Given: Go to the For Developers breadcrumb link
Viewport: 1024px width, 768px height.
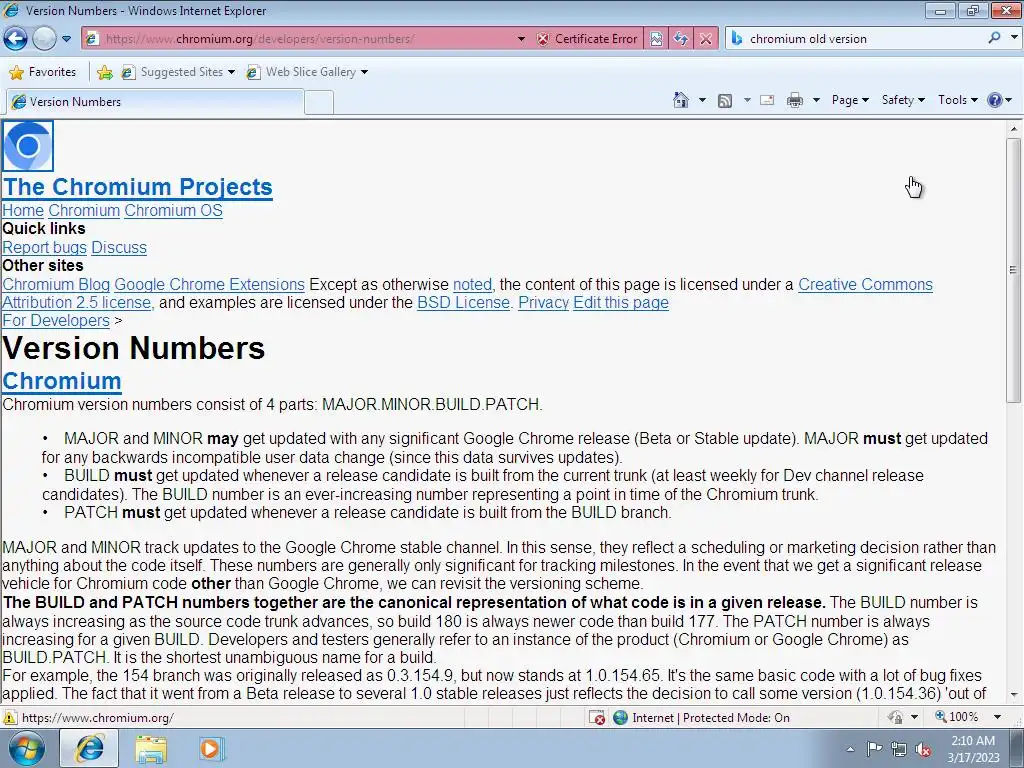Looking at the screenshot, I should pos(56,321).
